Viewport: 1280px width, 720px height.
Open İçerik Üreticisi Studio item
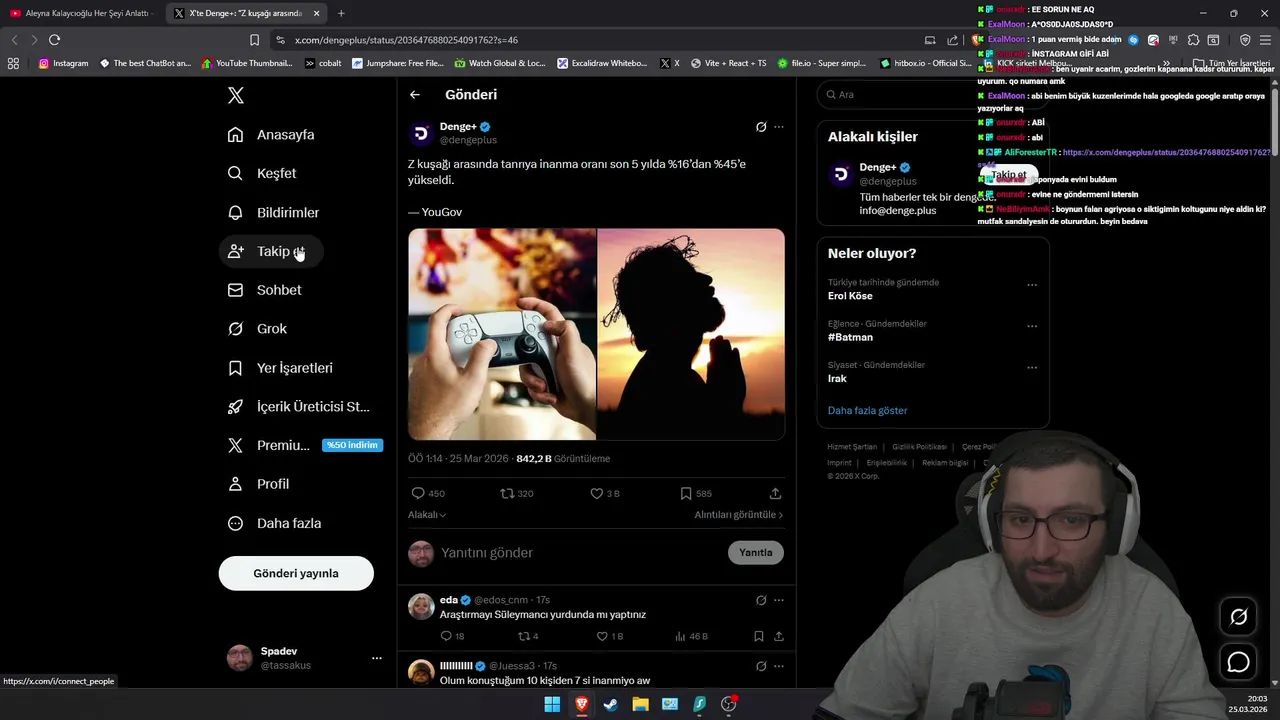coord(299,406)
